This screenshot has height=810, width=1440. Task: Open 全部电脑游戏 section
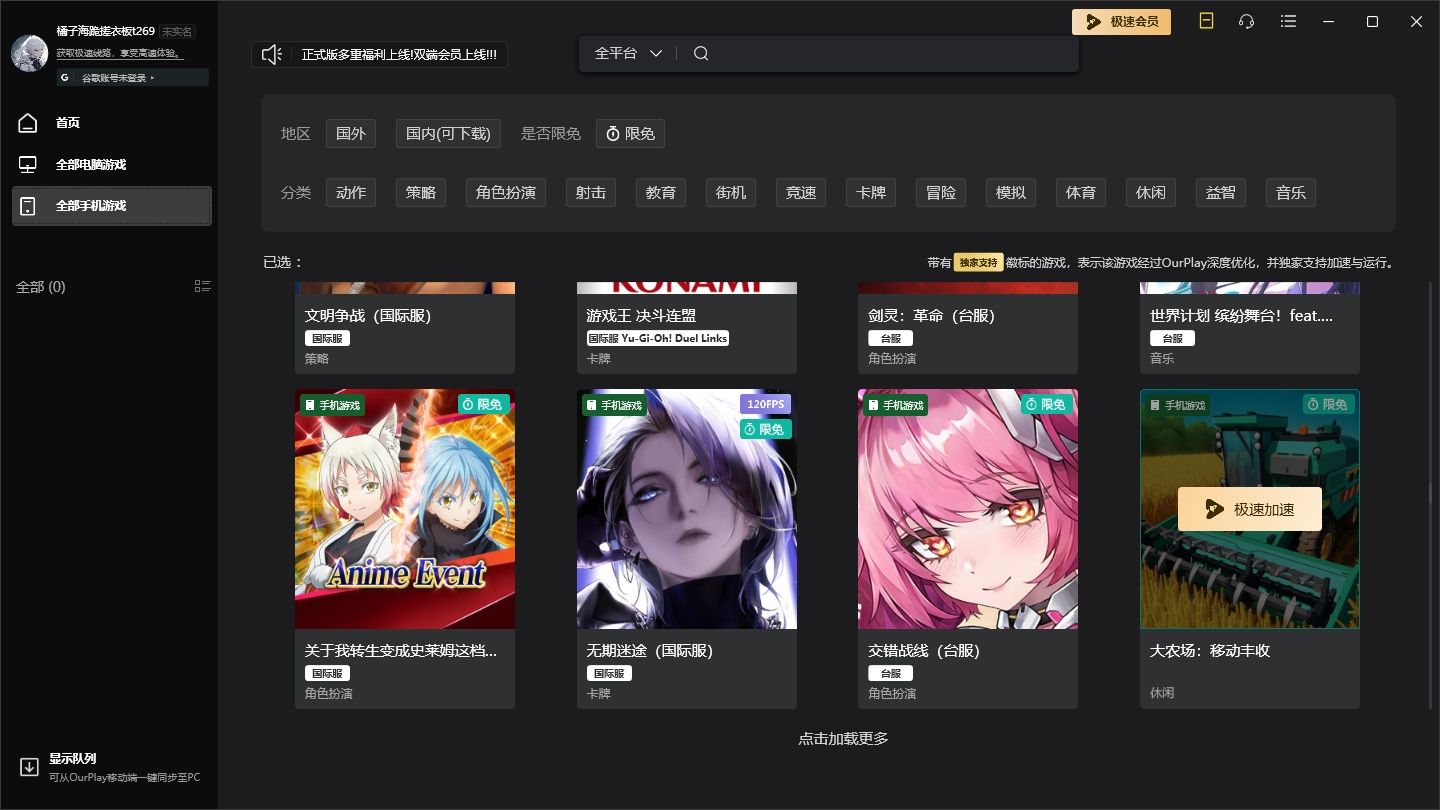pyautogui.click(x=90, y=164)
